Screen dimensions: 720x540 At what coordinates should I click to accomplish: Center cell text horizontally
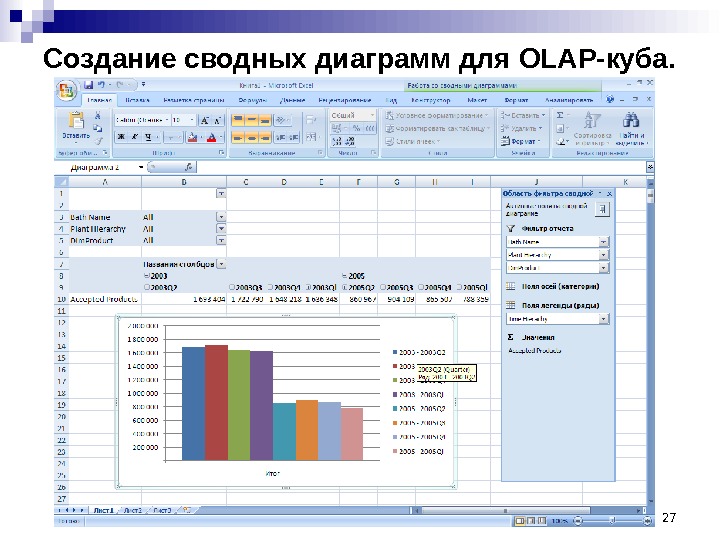pos(251,137)
